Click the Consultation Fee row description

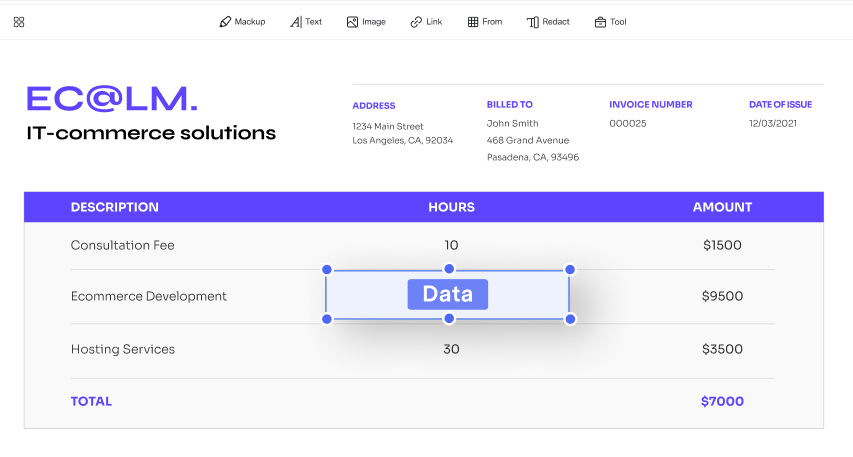click(122, 245)
